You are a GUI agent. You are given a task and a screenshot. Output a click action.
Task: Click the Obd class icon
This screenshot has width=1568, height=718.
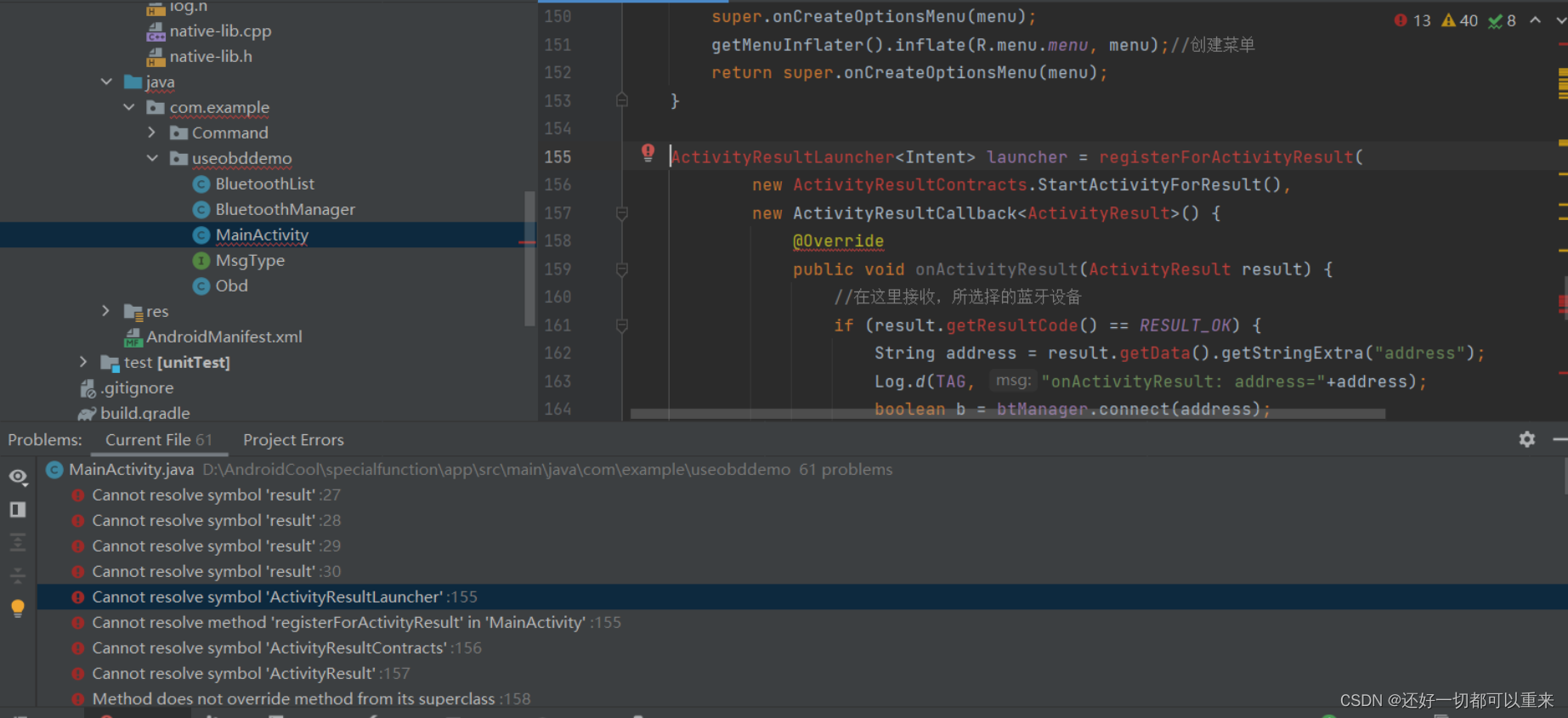201,286
